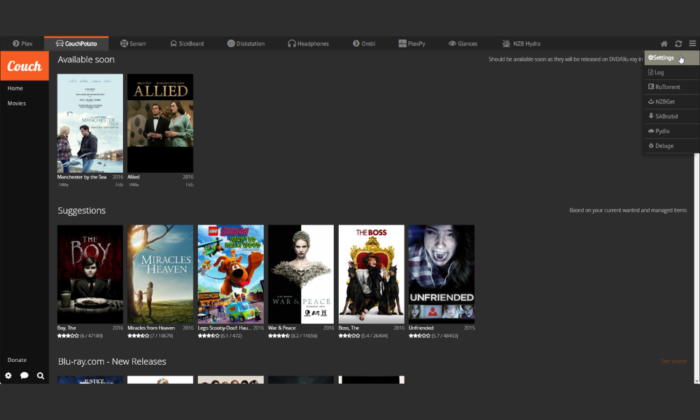
Task: Open the SickBeard tab
Action: coord(187,43)
